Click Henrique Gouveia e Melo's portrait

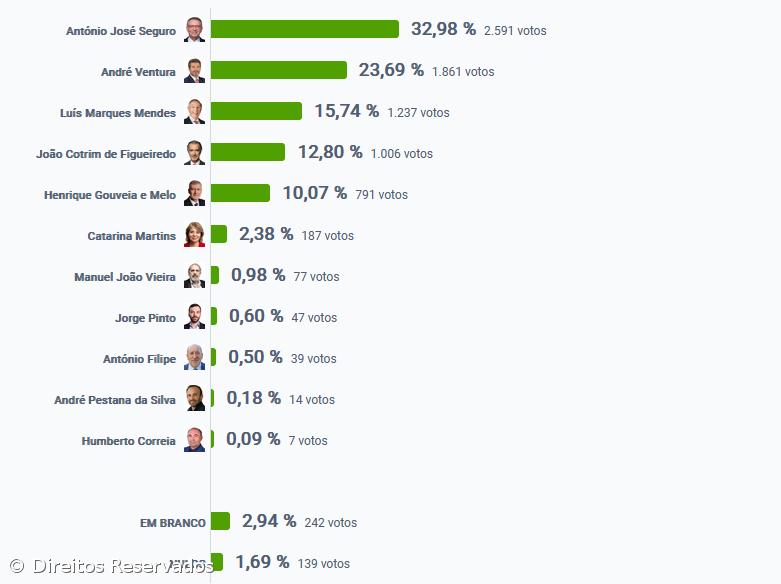(x=194, y=194)
